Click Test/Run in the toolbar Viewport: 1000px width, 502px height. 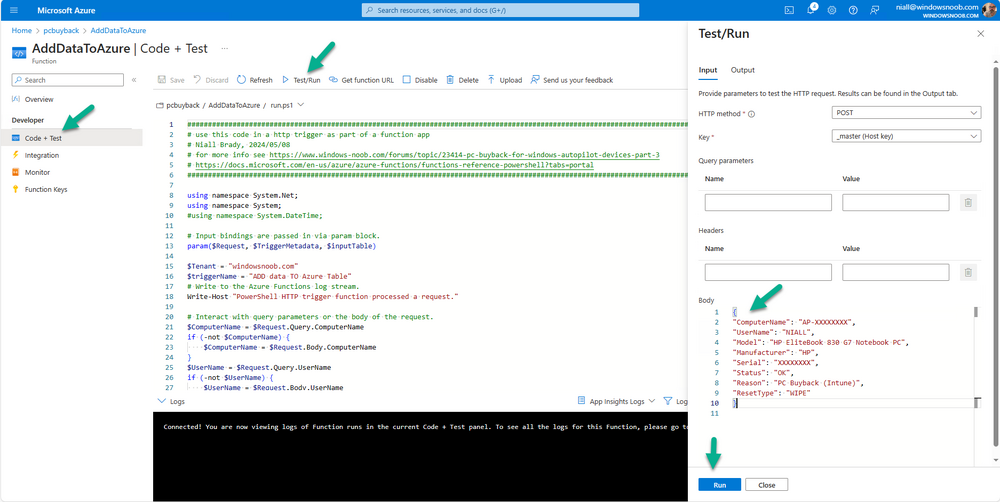pyautogui.click(x=301, y=80)
